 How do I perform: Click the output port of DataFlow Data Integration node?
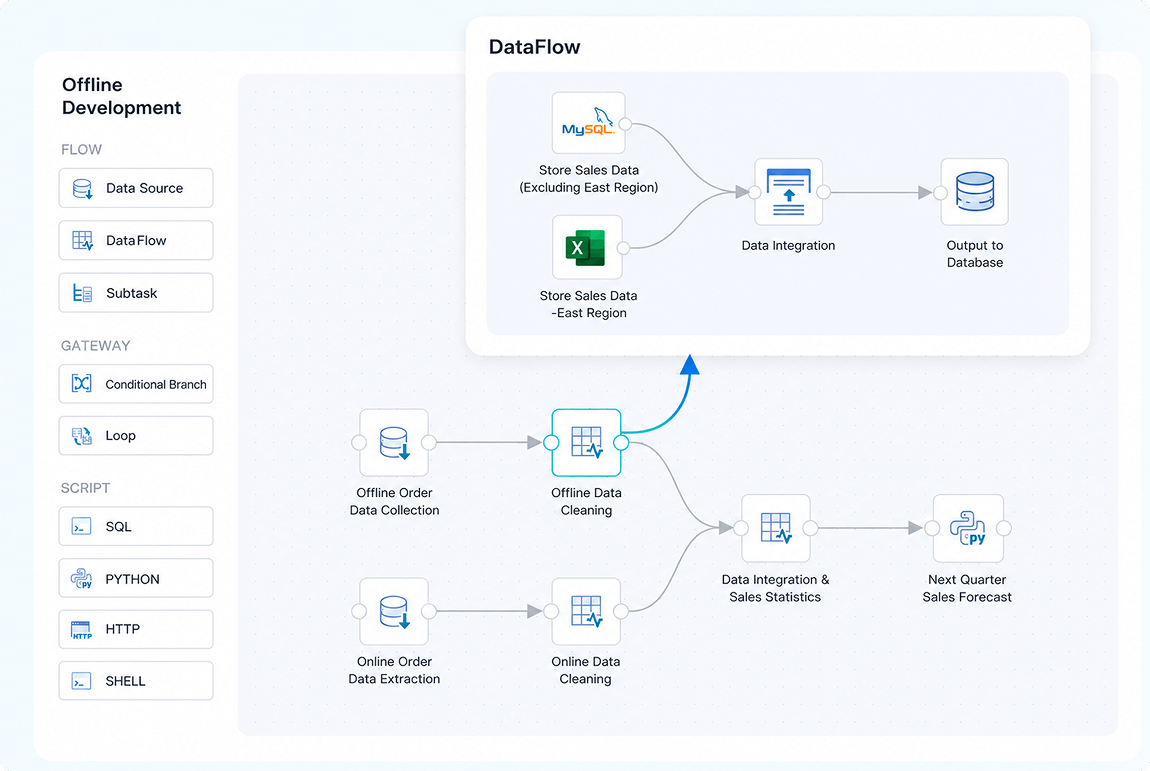(824, 192)
